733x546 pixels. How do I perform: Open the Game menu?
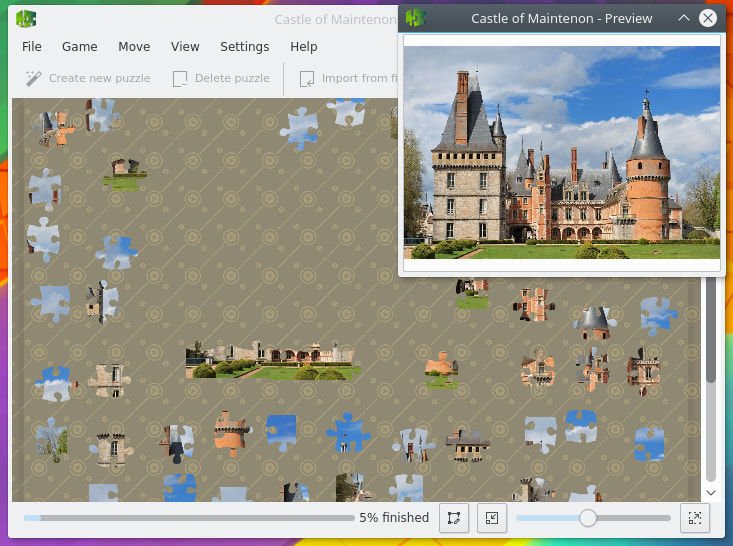79,47
